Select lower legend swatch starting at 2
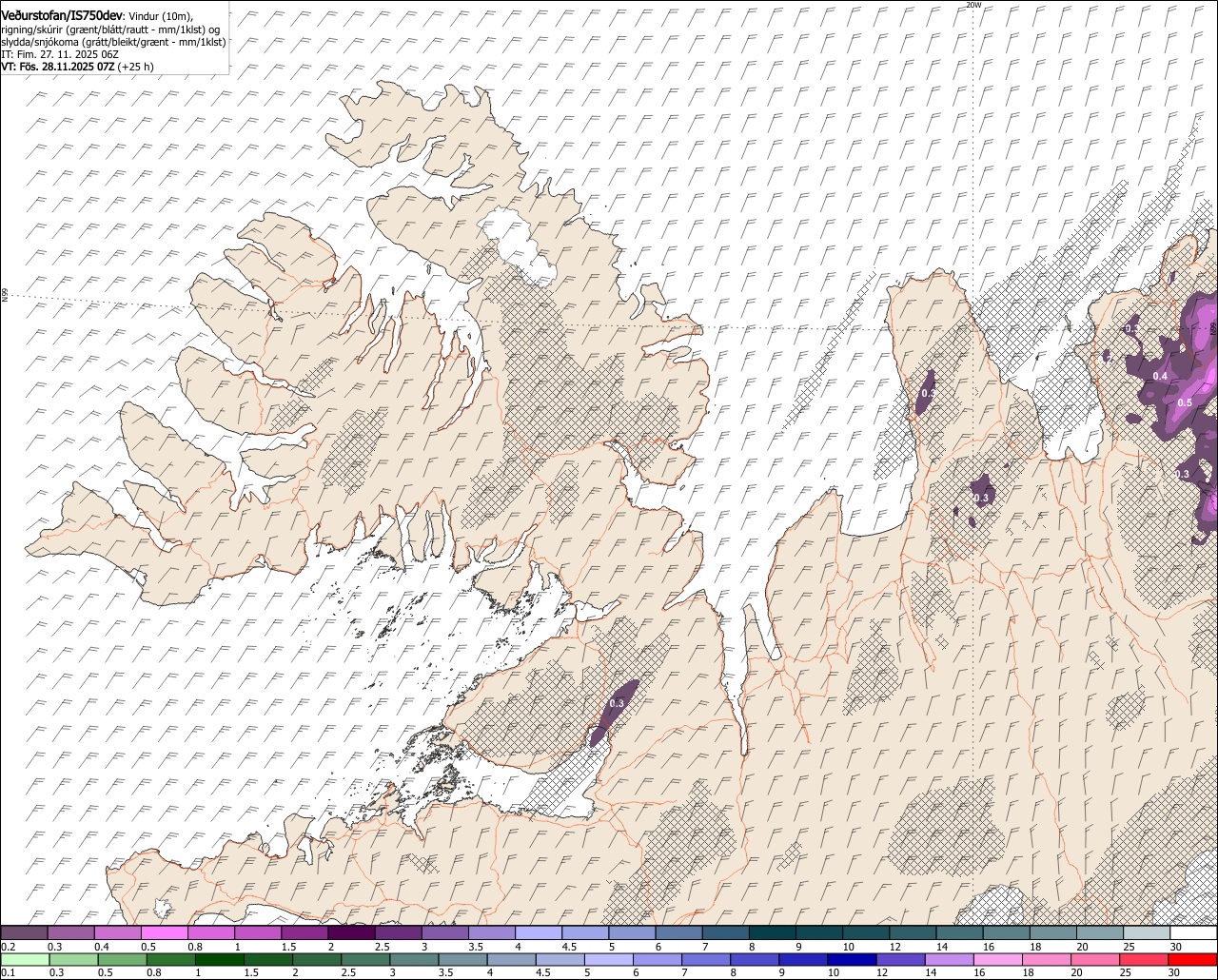Image resolution: width=1218 pixels, height=980 pixels. [x=317, y=959]
